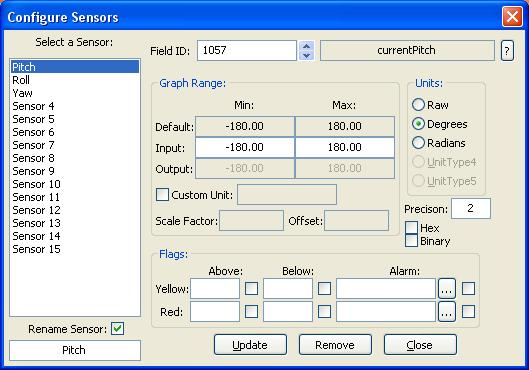Enable the Yellow Alarm checkbox
The width and height of the screenshot is (529, 370).
pos(468,288)
